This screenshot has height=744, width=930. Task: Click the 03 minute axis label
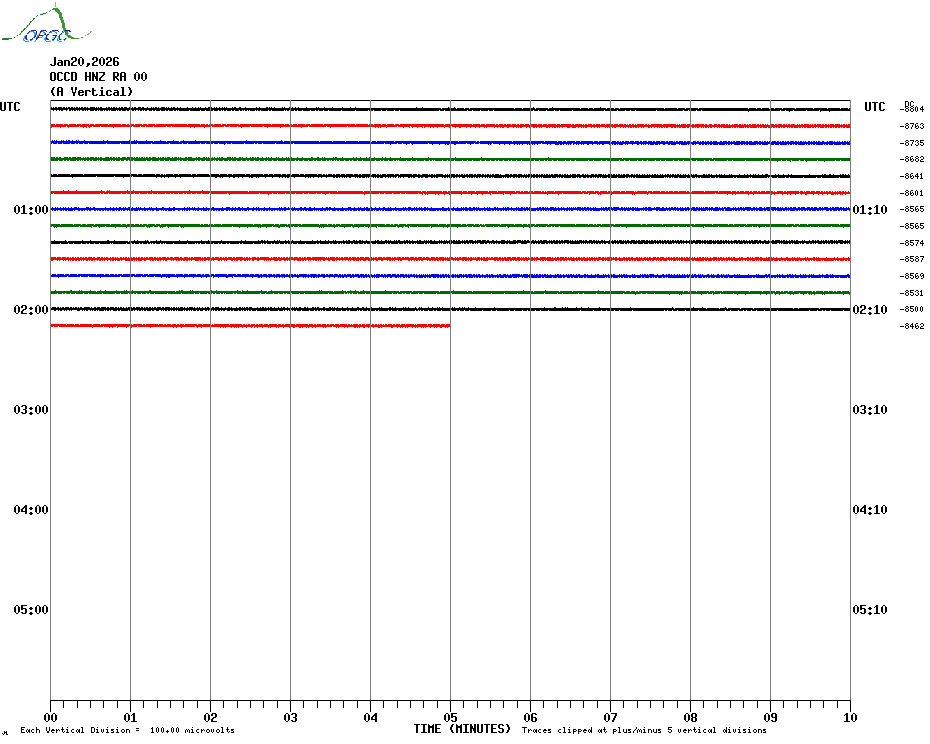click(291, 718)
